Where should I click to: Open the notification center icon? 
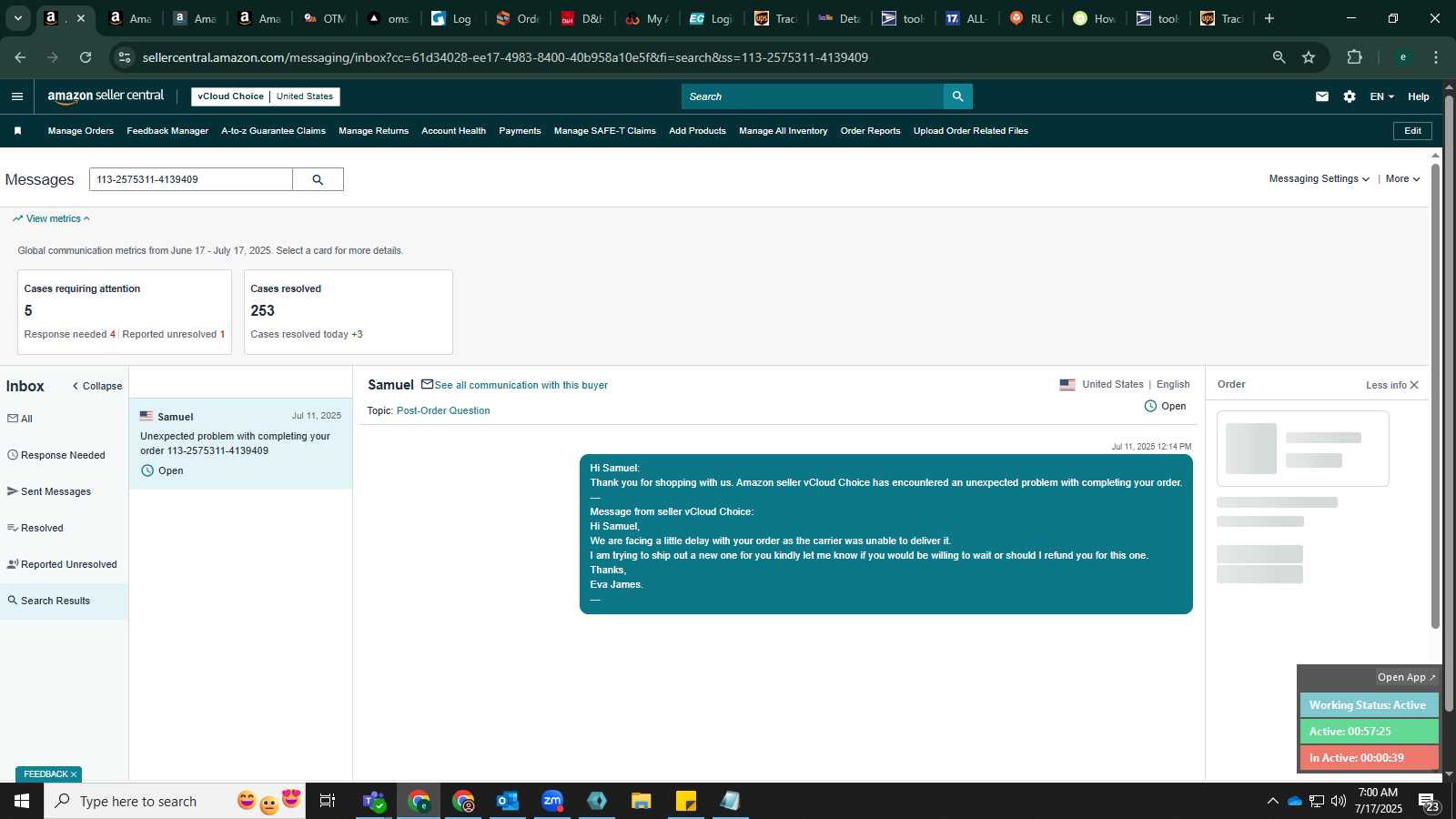pos(1429,802)
